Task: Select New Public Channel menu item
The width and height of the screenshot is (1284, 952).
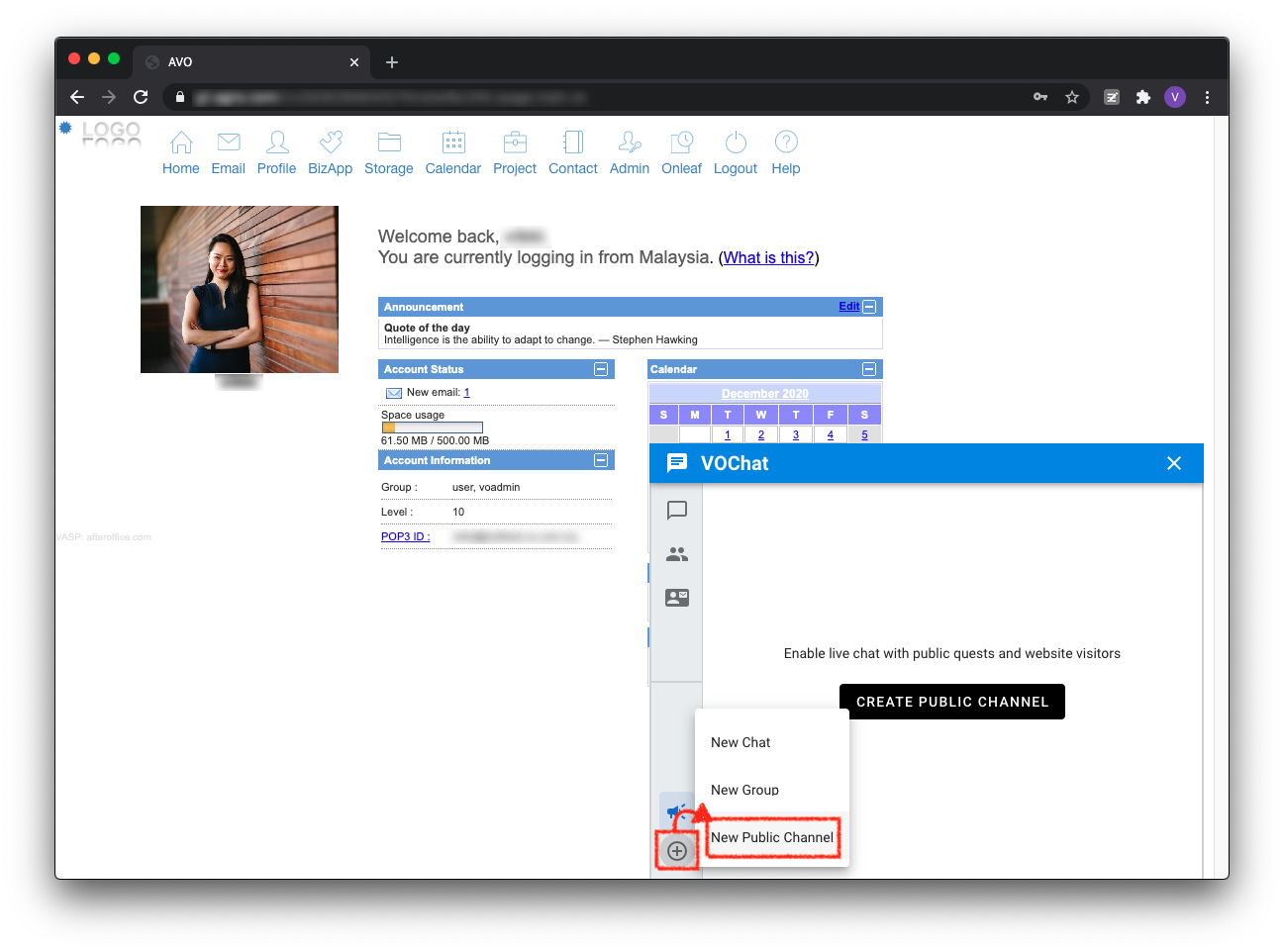Action: (772, 837)
